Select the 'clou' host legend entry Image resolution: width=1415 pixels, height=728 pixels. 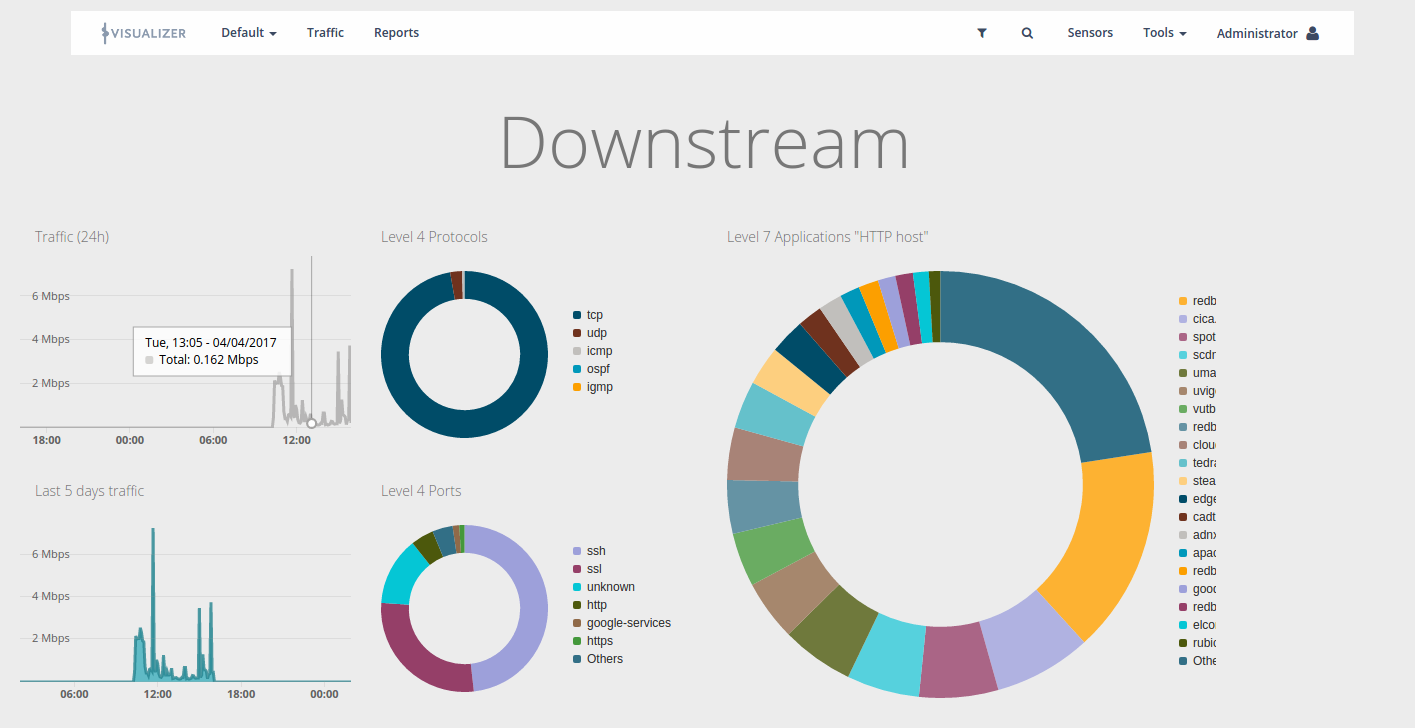pos(1197,445)
